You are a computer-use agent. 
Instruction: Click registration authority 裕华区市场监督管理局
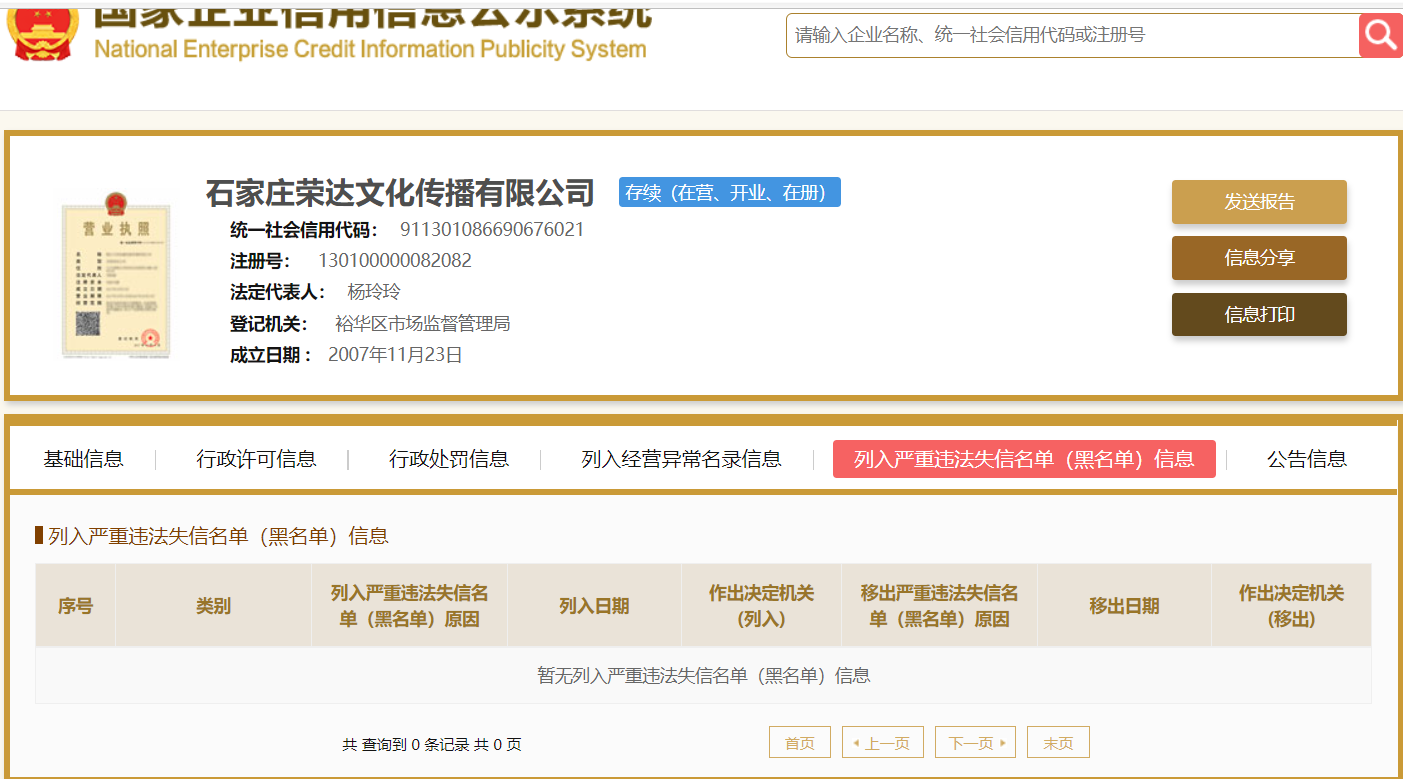pos(423,323)
